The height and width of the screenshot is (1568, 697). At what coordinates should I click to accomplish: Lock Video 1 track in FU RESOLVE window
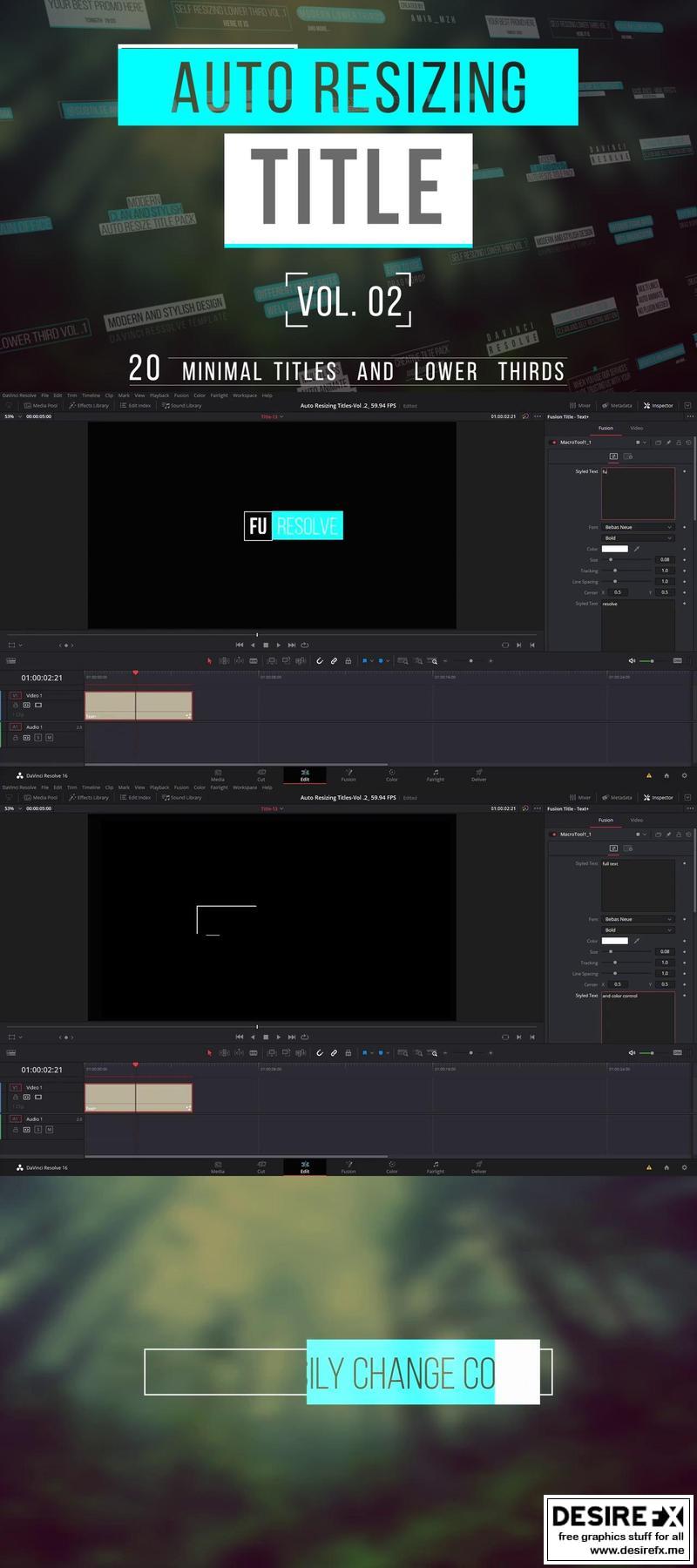click(x=15, y=706)
